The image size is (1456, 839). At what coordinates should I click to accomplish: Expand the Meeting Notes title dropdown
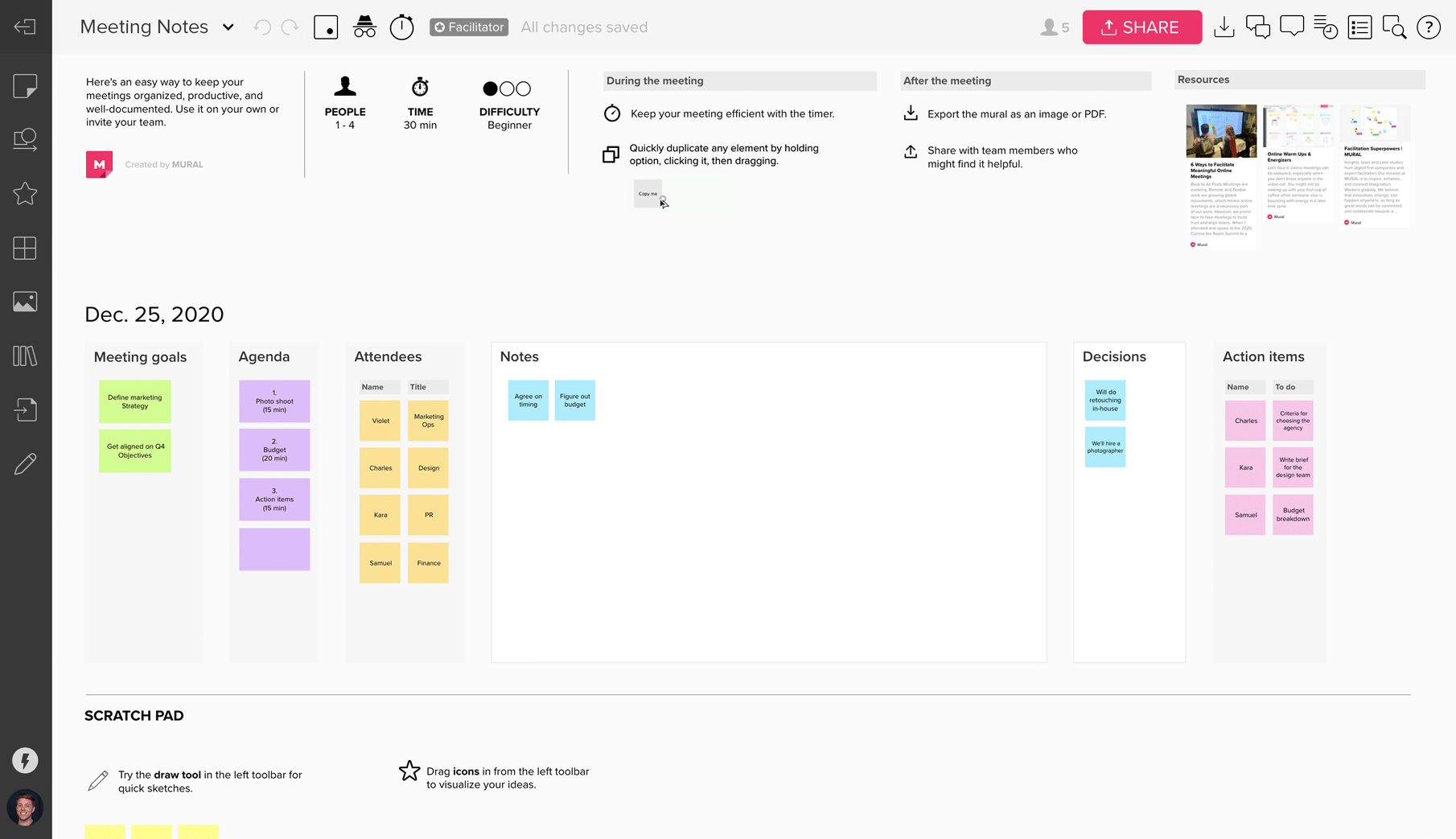pos(228,27)
